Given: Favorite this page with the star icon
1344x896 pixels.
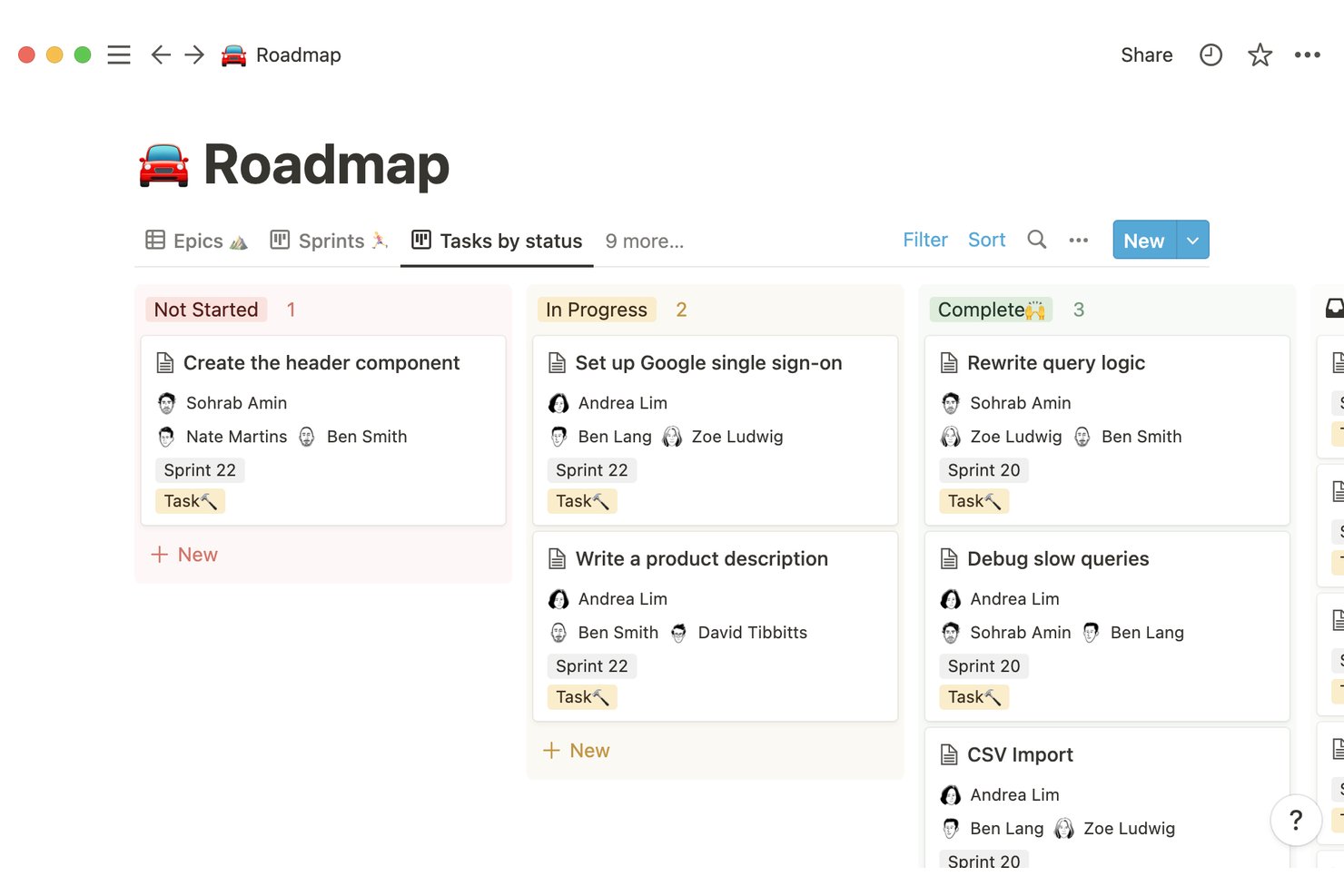Looking at the screenshot, I should [1260, 55].
